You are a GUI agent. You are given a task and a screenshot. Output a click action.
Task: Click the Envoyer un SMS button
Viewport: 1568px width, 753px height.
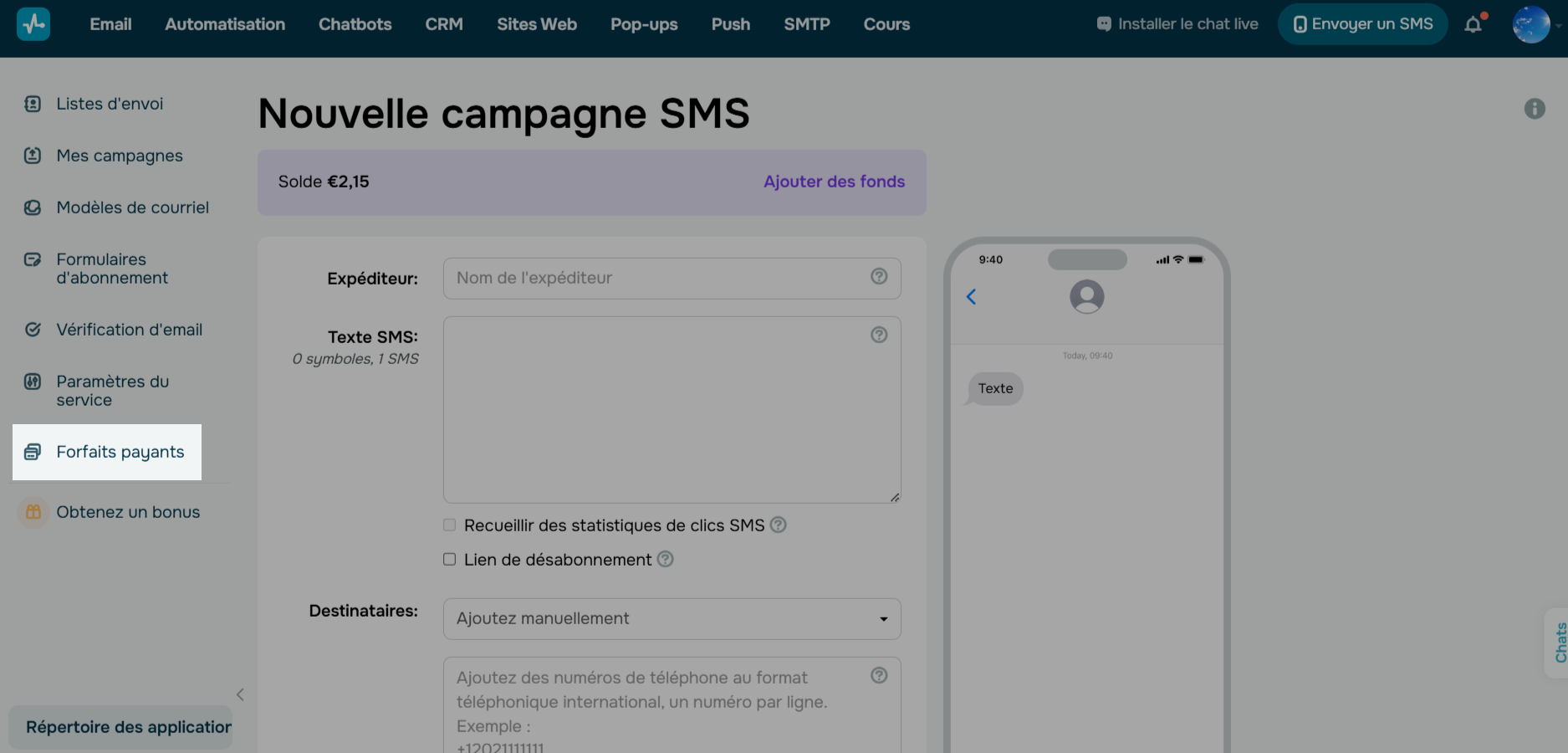point(1363,24)
